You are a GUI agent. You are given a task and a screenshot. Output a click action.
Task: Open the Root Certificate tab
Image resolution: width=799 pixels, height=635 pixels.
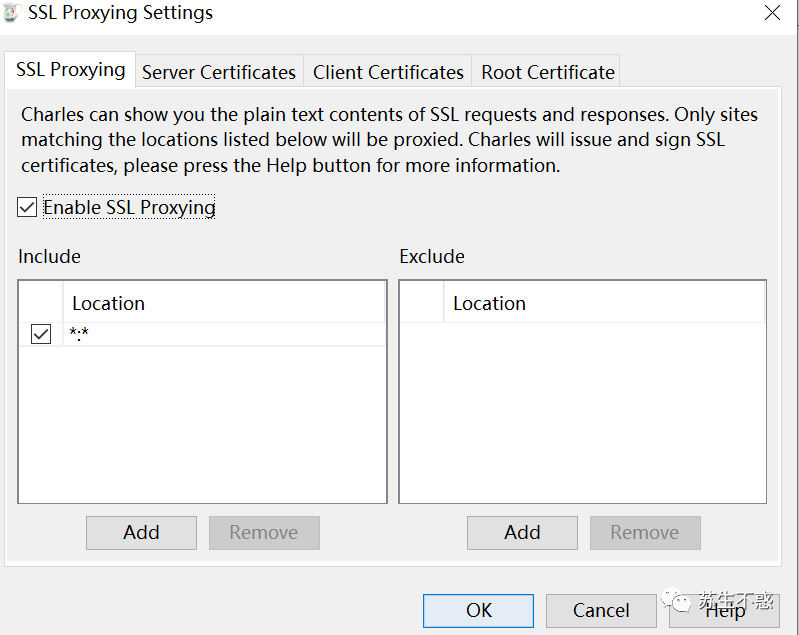[x=547, y=72]
